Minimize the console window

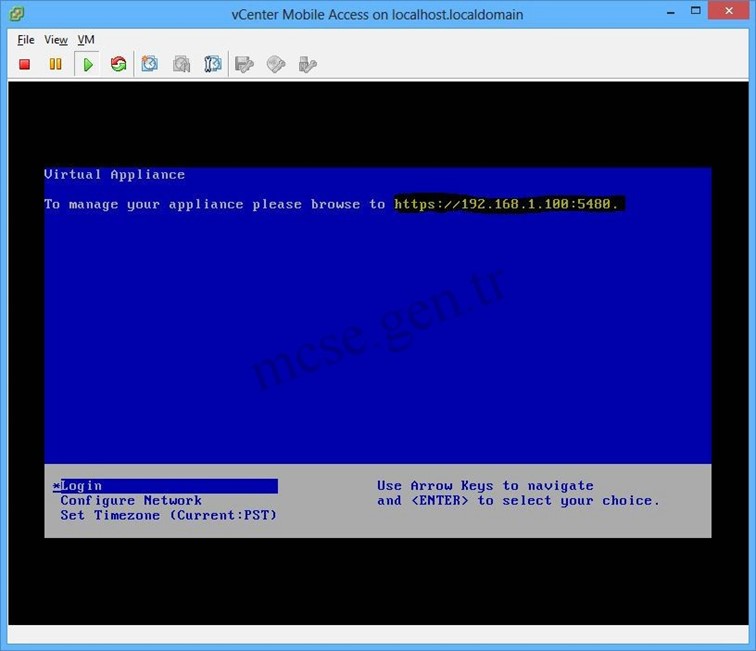[x=671, y=12]
